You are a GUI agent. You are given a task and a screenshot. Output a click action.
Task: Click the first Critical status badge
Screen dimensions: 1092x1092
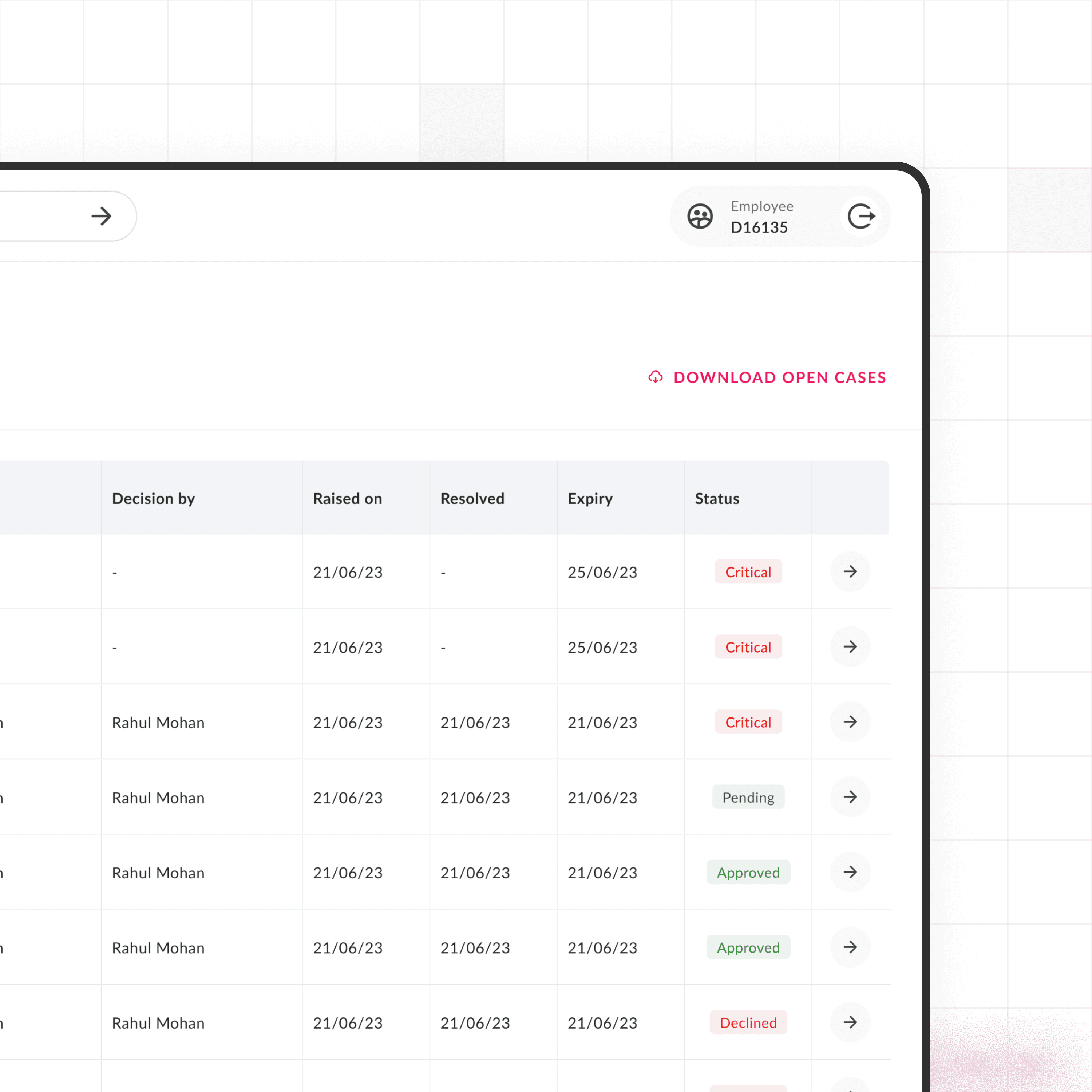point(748,572)
